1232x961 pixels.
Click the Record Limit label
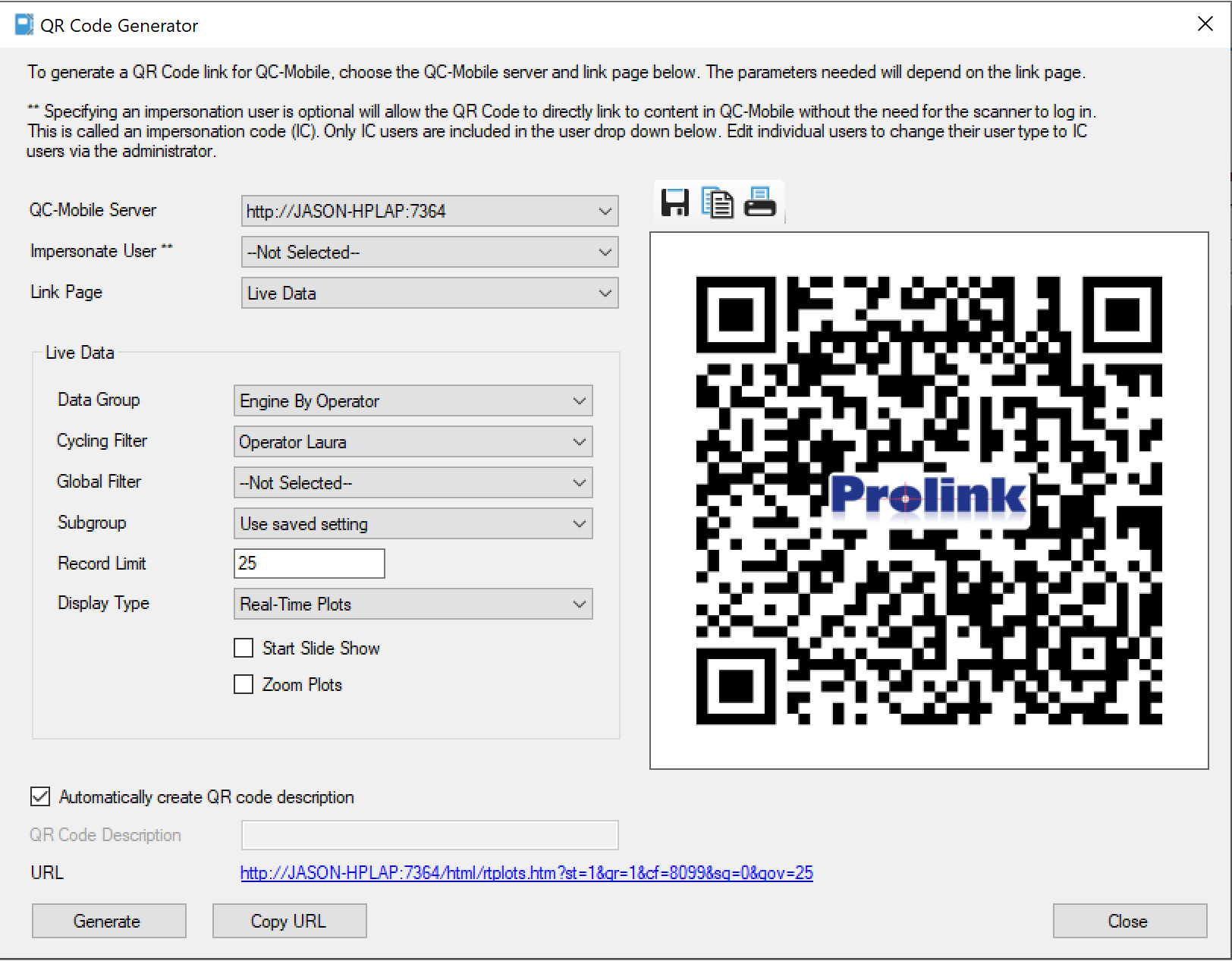click(102, 564)
